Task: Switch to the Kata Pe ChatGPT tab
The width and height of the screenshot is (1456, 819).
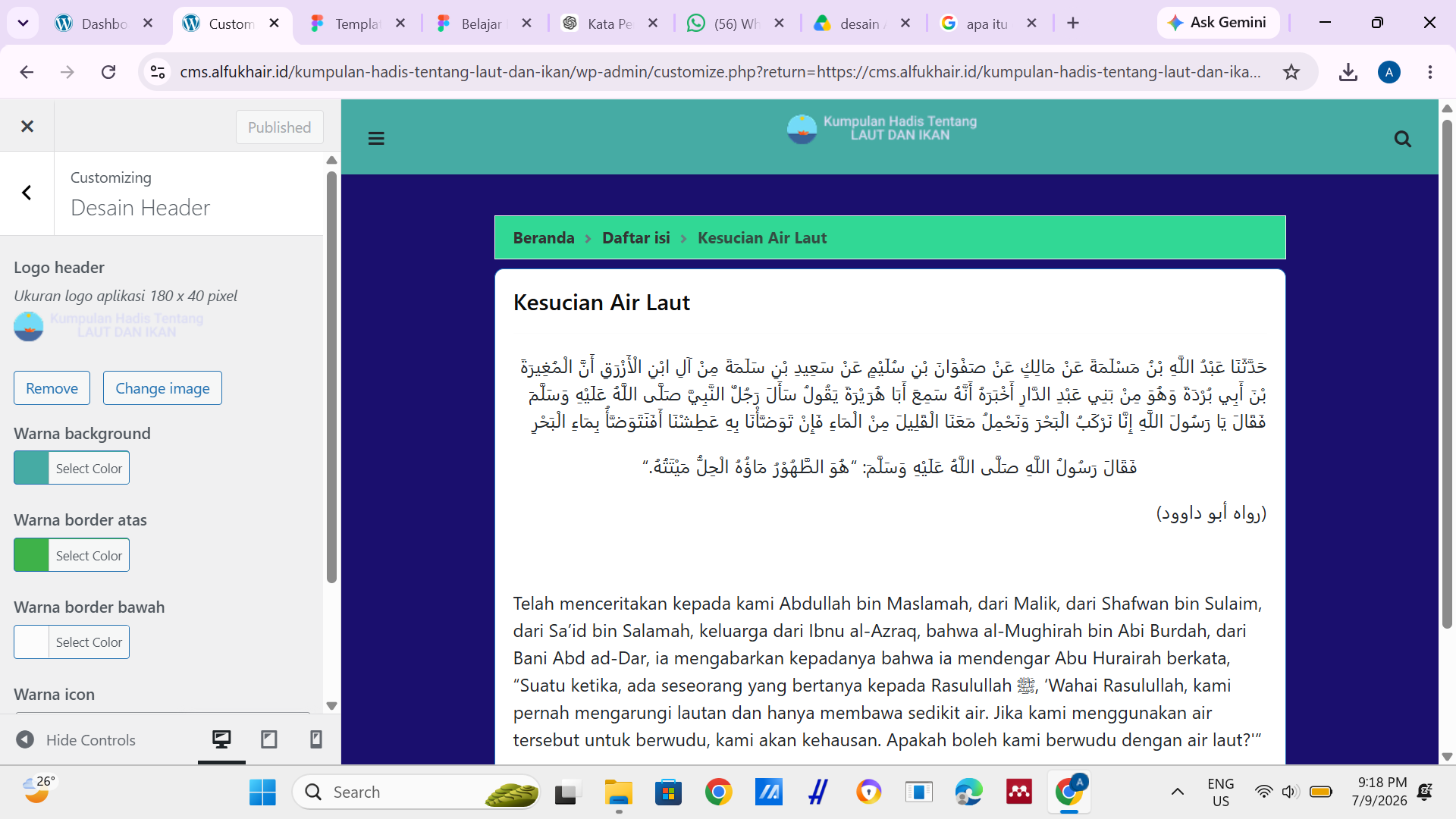Action: (x=609, y=24)
